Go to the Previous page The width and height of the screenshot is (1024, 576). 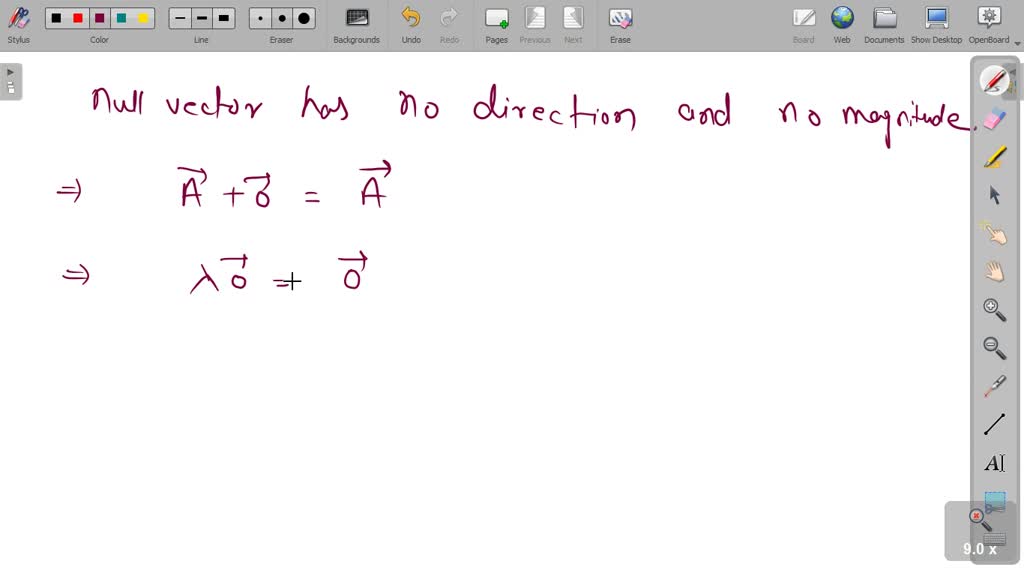coord(535,25)
